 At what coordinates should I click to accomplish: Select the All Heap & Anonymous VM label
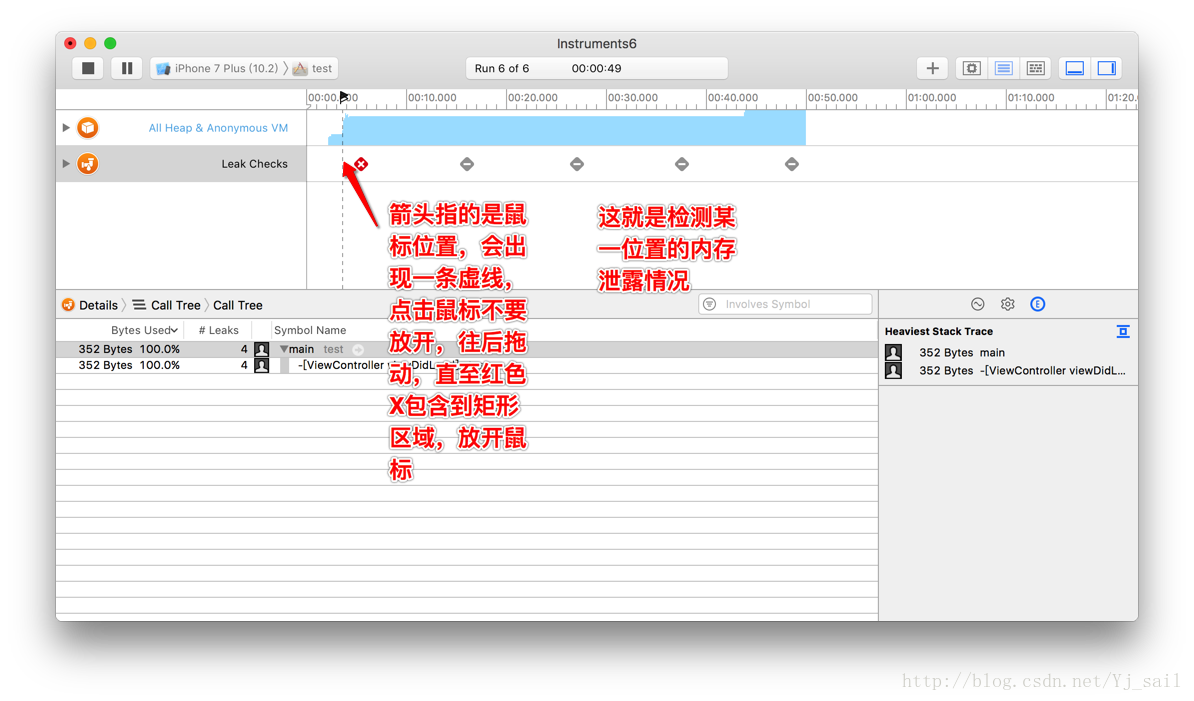tap(218, 128)
